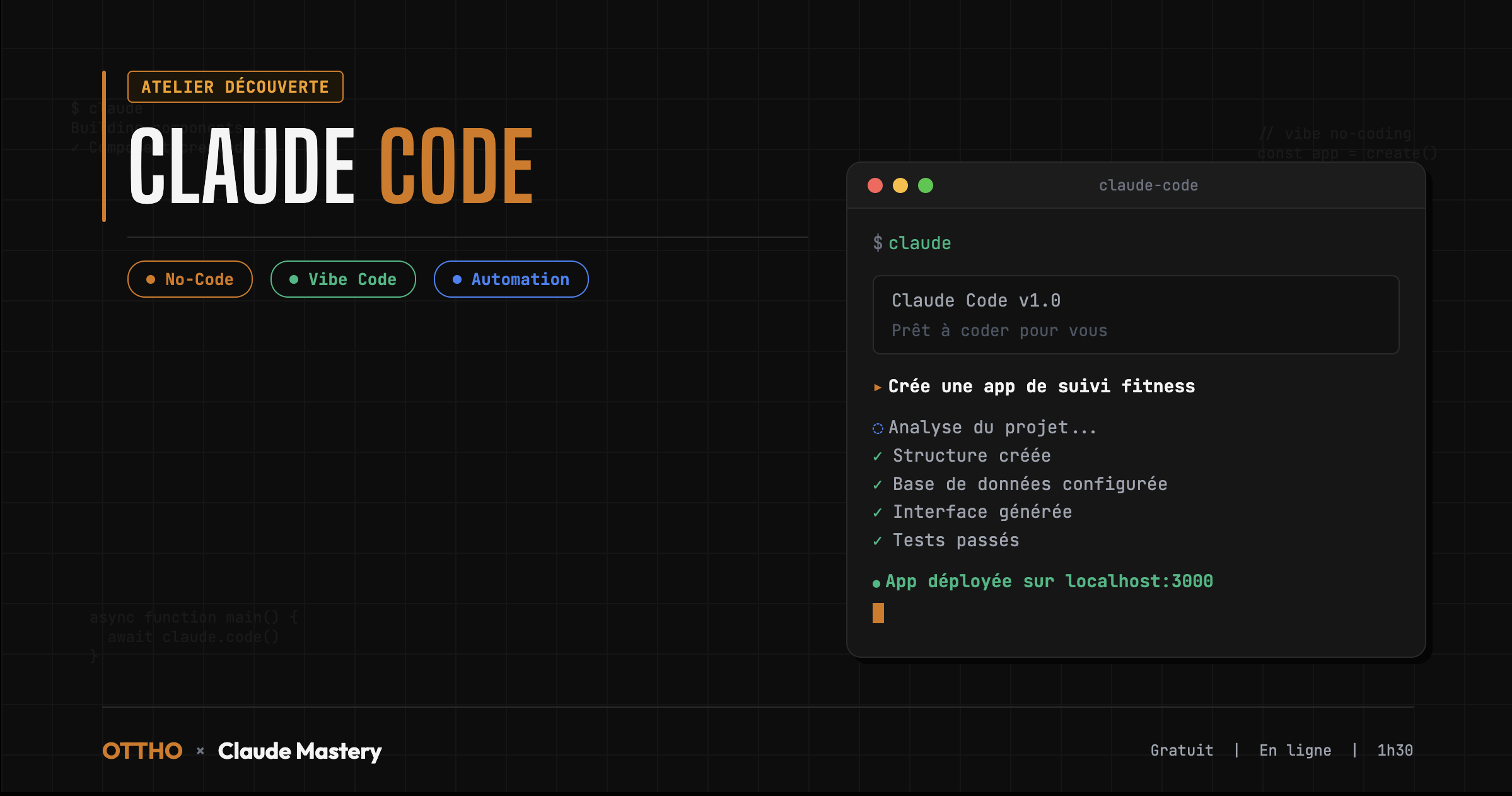Image resolution: width=1512 pixels, height=796 pixels.
Task: Click the checkmark beside Tests passés
Action: [878, 540]
